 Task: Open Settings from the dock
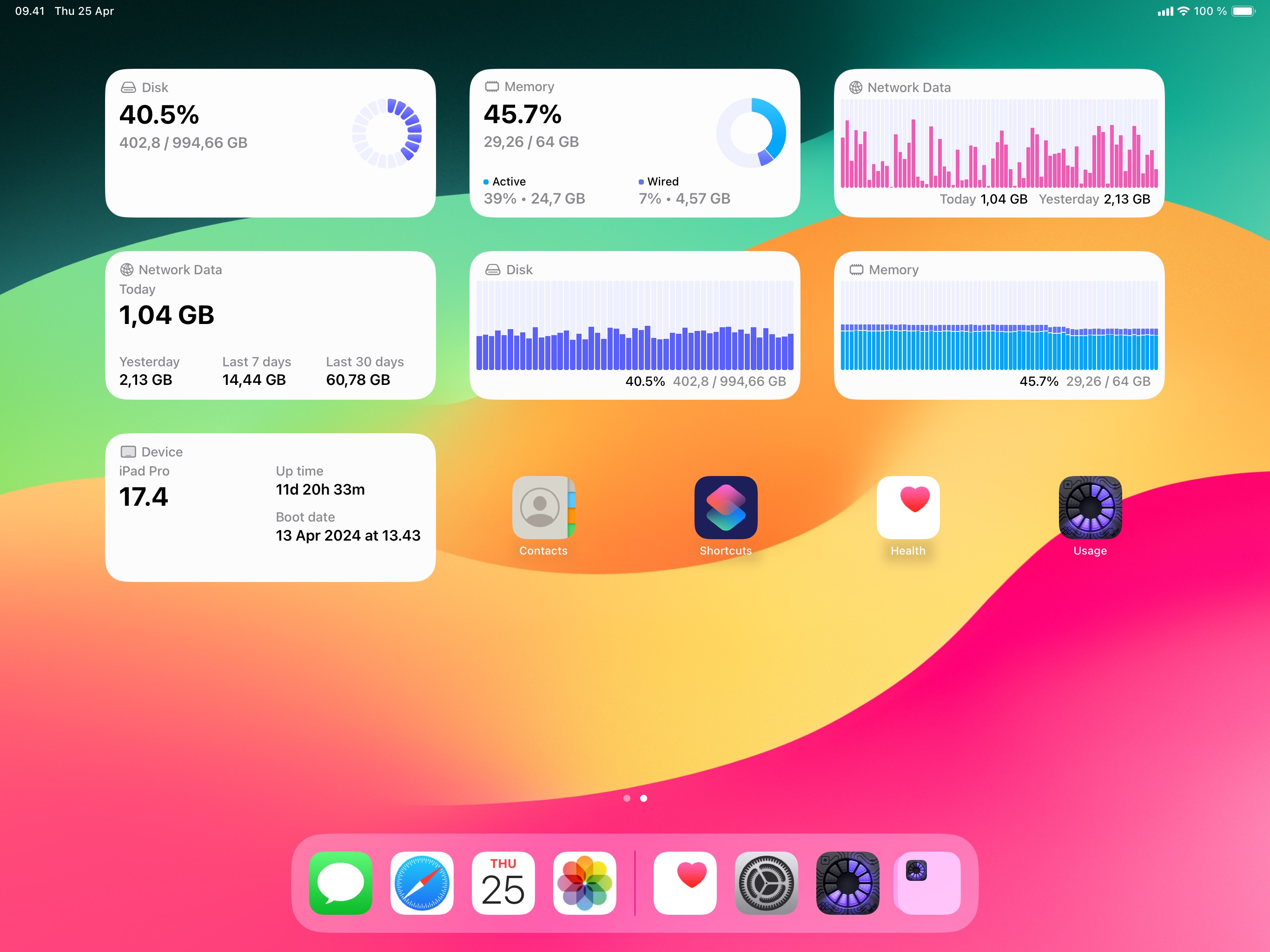(766, 883)
